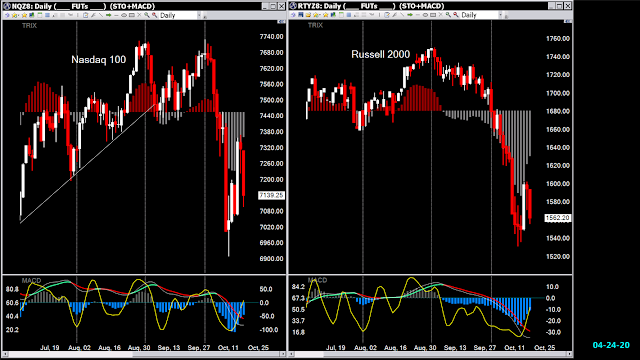Maximize the RTYZ8 chart window
Screen dimensions: 640x360
560,6
